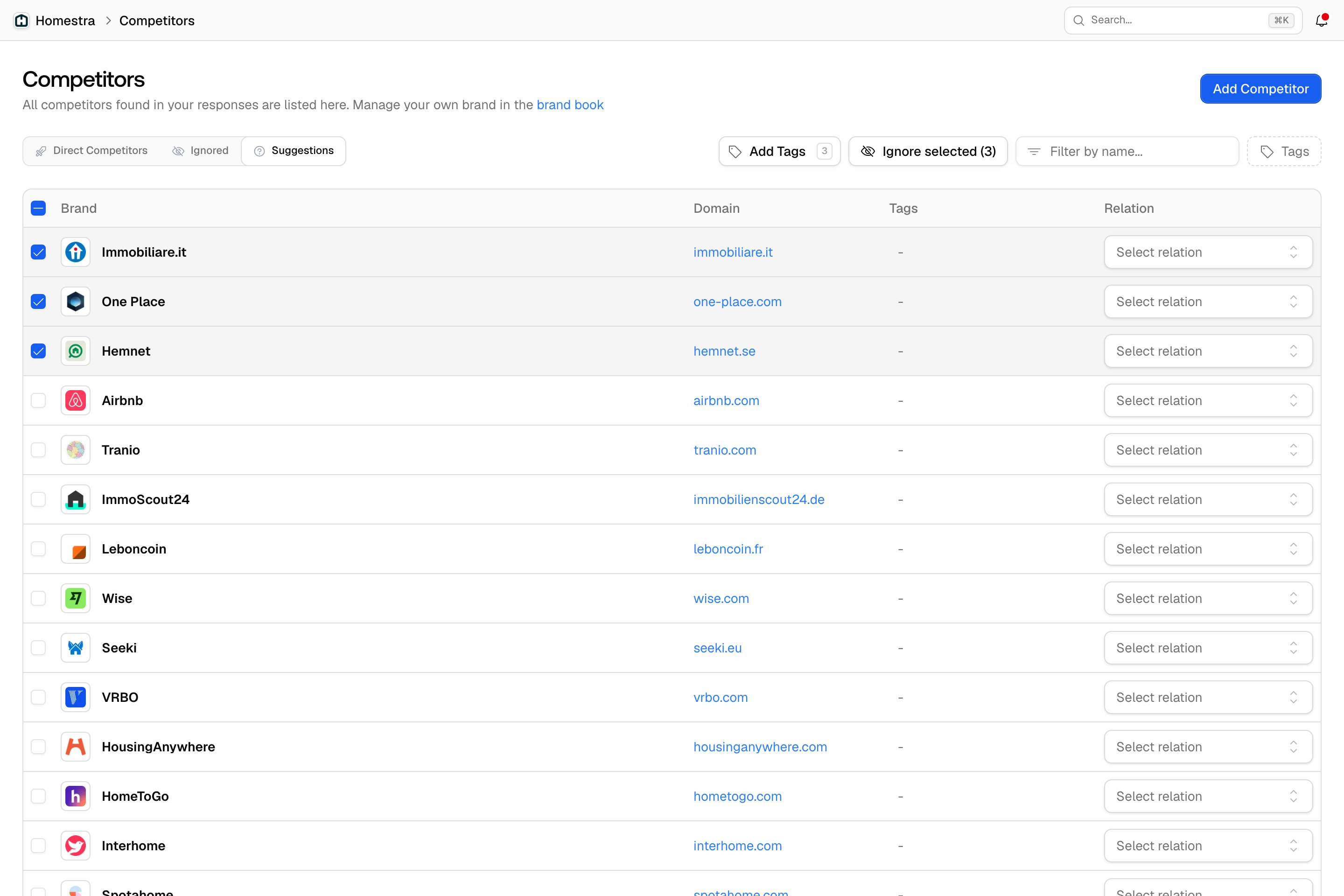
Task: Open the Tags filter button
Action: (x=1284, y=151)
